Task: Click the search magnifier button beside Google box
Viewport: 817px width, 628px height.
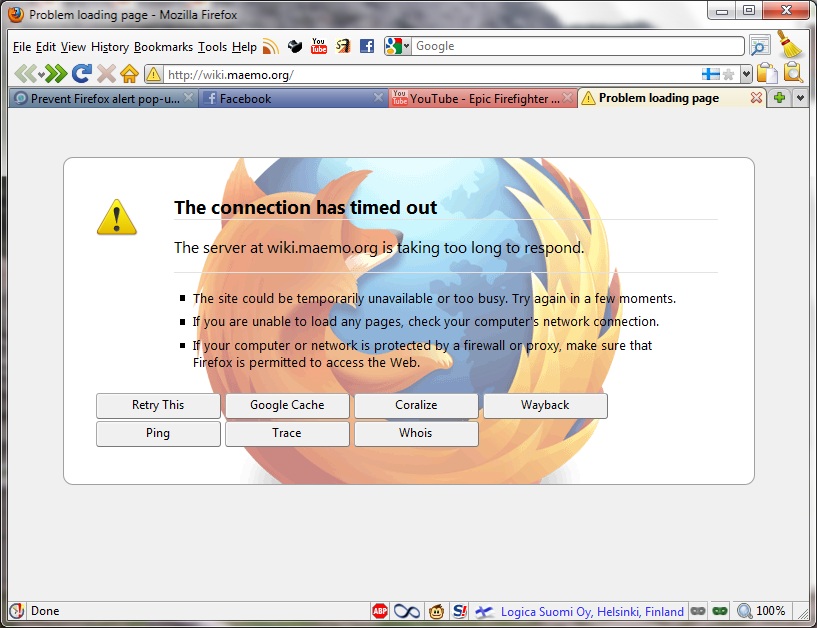Action: (x=760, y=46)
